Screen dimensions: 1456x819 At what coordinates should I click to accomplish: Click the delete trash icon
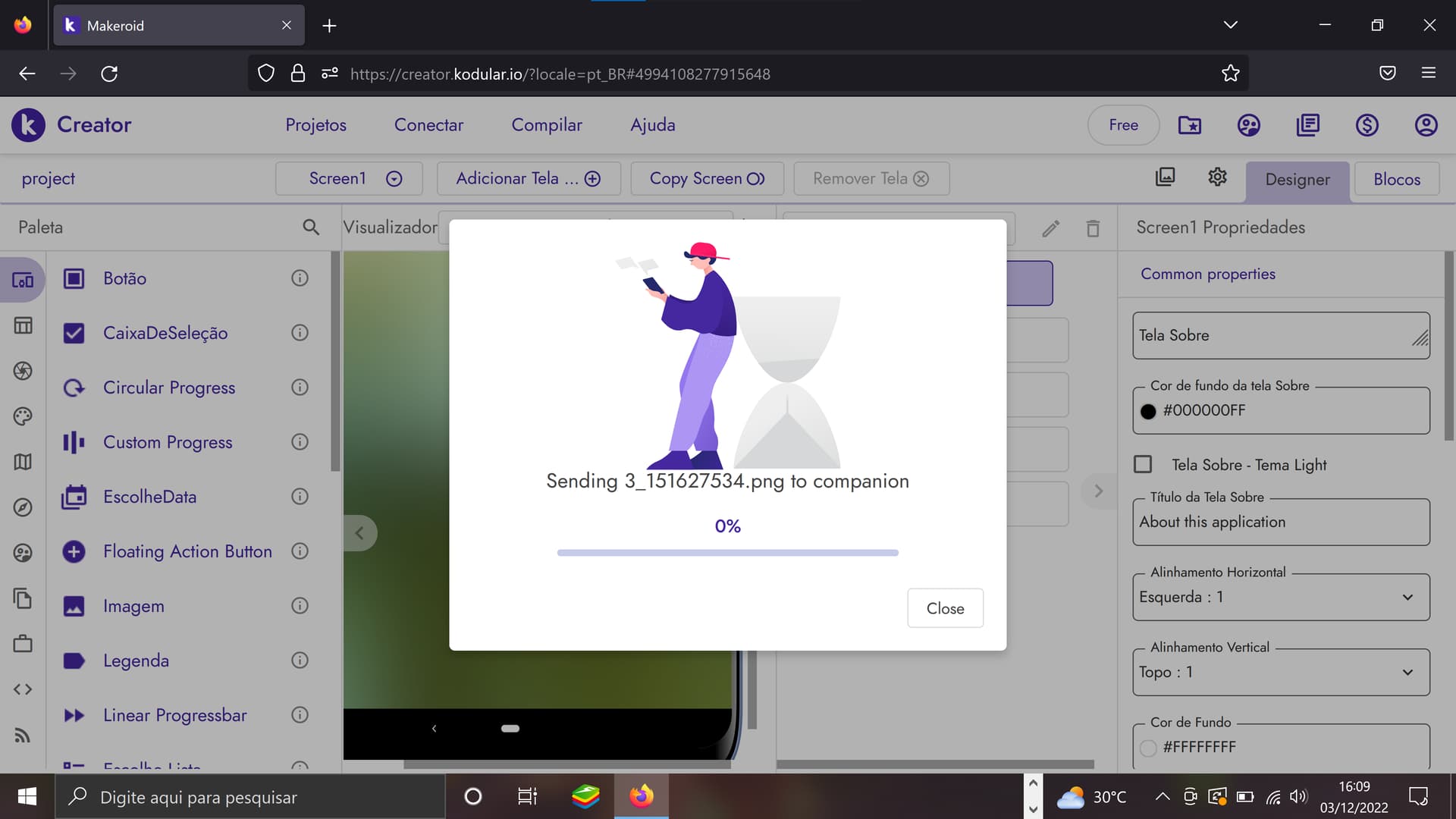pyautogui.click(x=1093, y=228)
